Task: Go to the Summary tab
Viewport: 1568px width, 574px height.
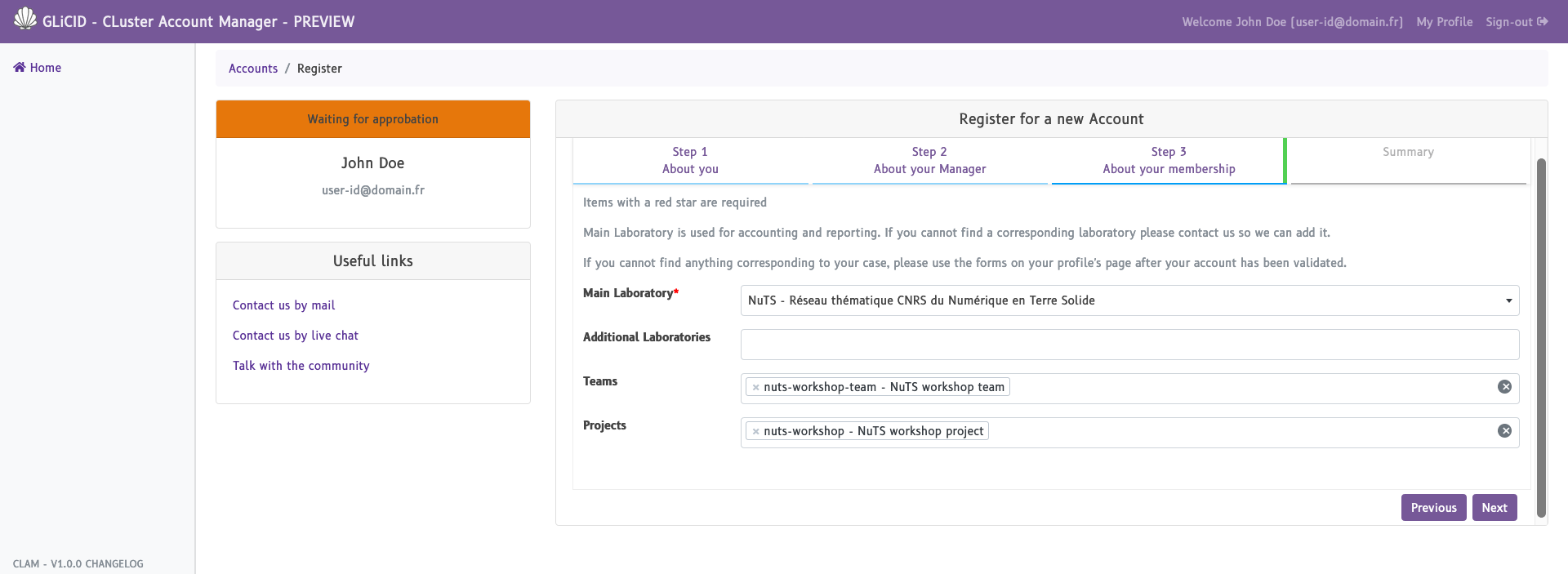Action: pyautogui.click(x=1407, y=153)
